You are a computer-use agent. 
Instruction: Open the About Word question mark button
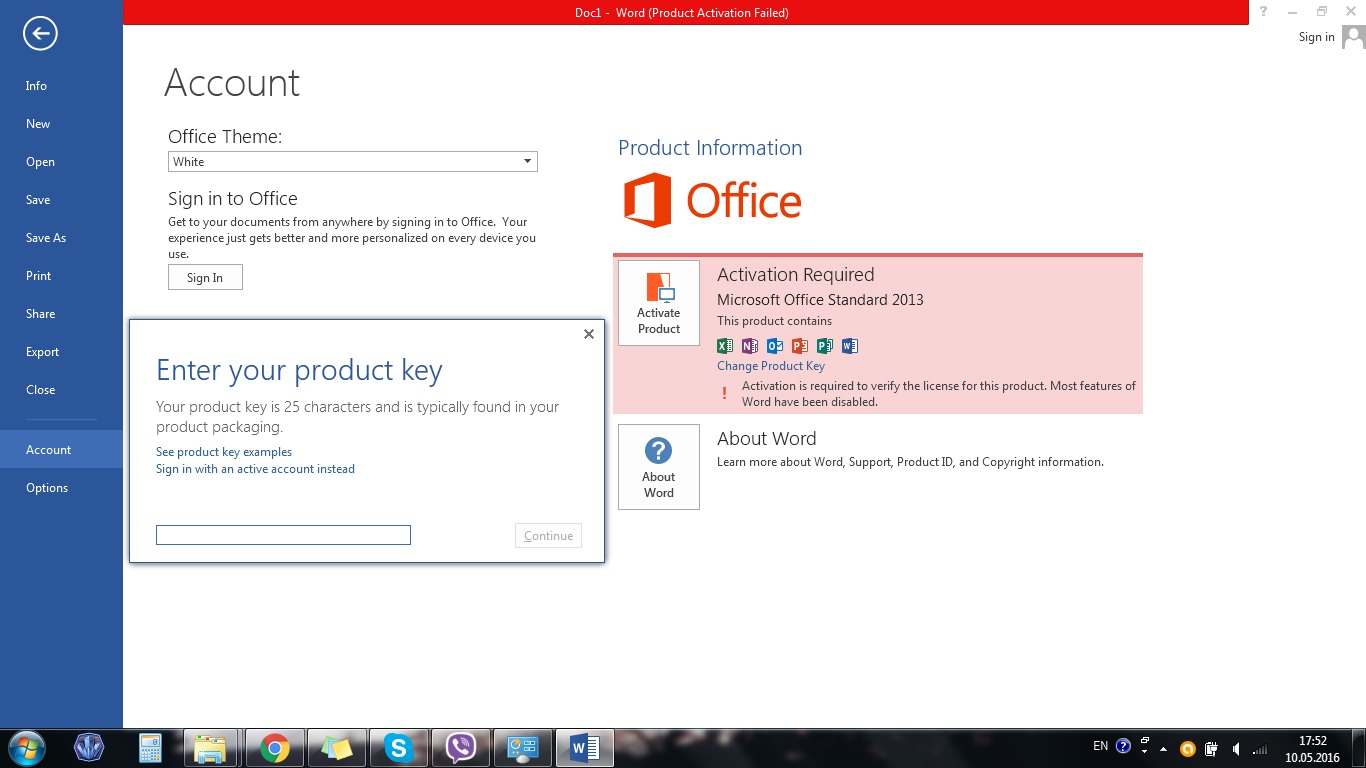(x=659, y=467)
